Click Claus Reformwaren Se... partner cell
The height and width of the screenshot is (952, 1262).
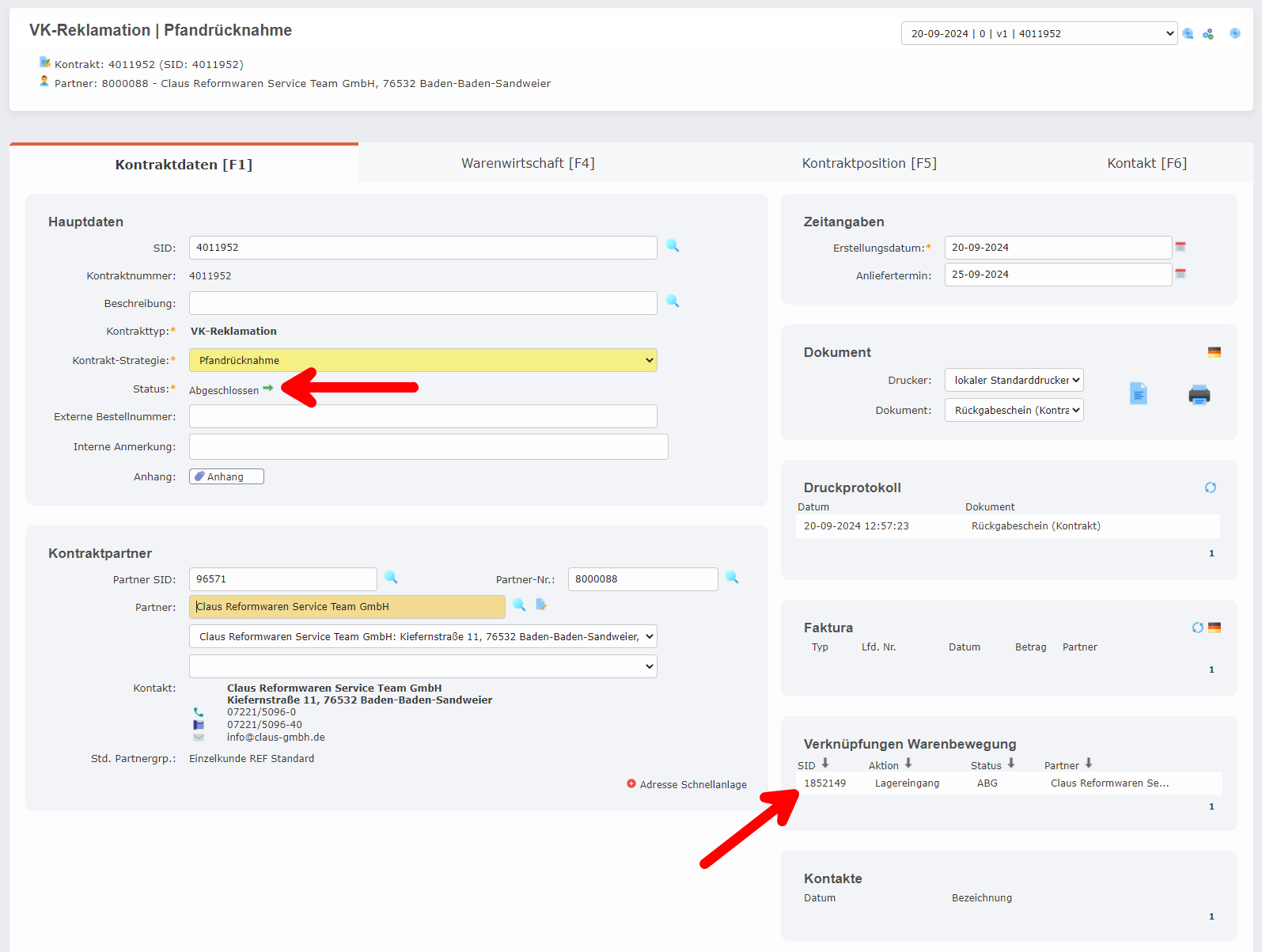(1109, 783)
